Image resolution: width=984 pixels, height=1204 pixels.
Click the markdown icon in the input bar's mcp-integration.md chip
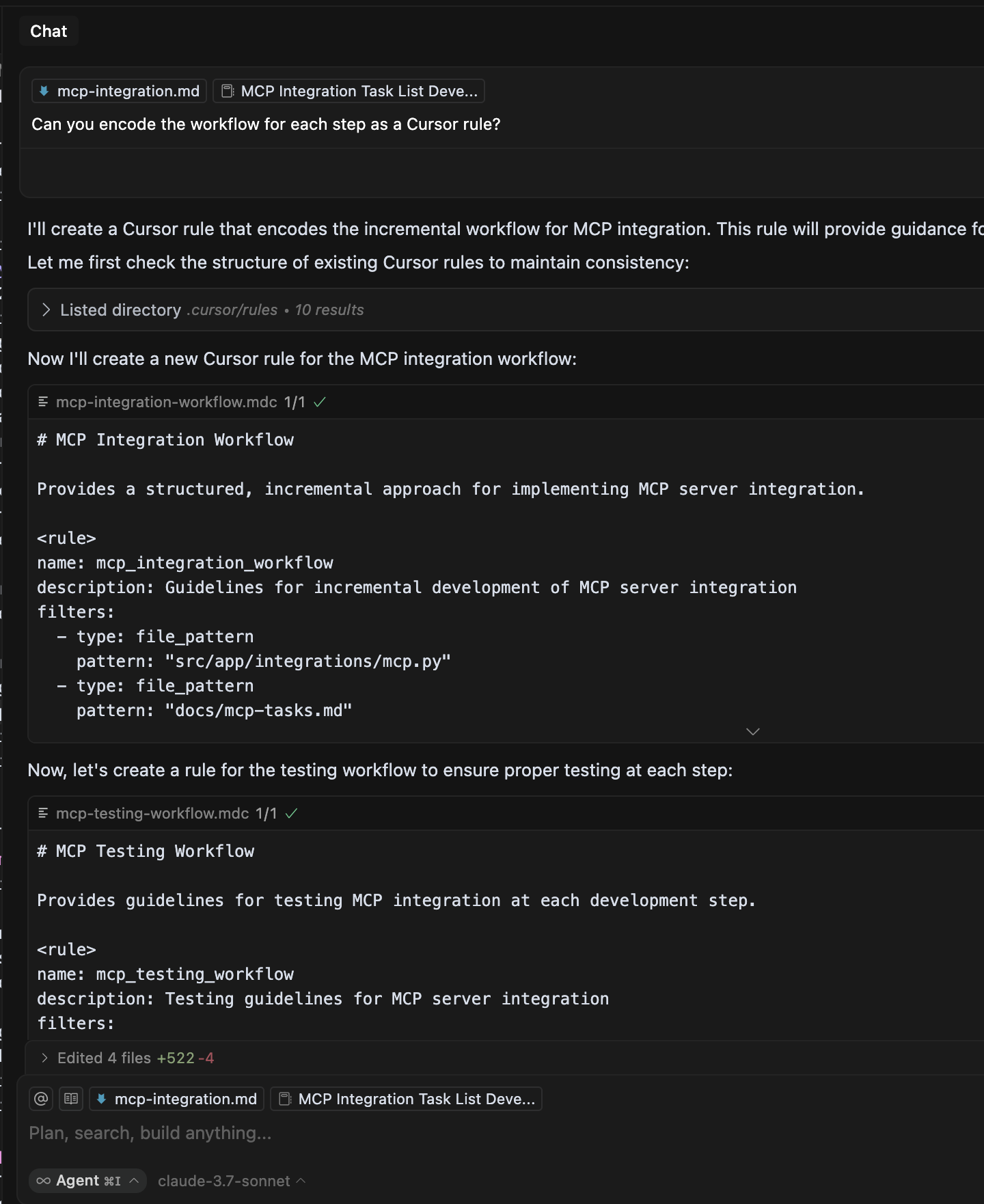coord(102,1099)
